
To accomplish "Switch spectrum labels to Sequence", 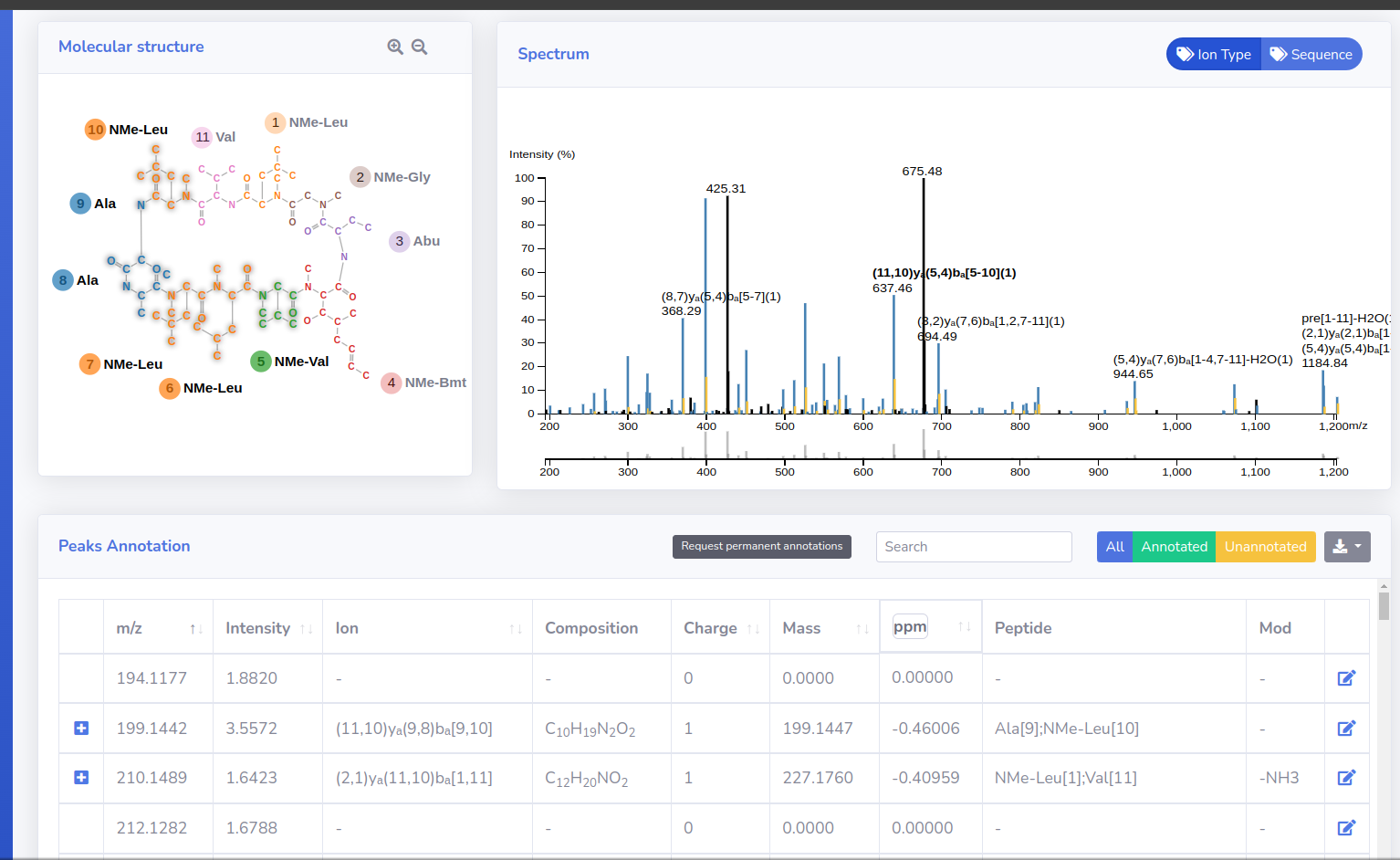I will (1311, 55).
